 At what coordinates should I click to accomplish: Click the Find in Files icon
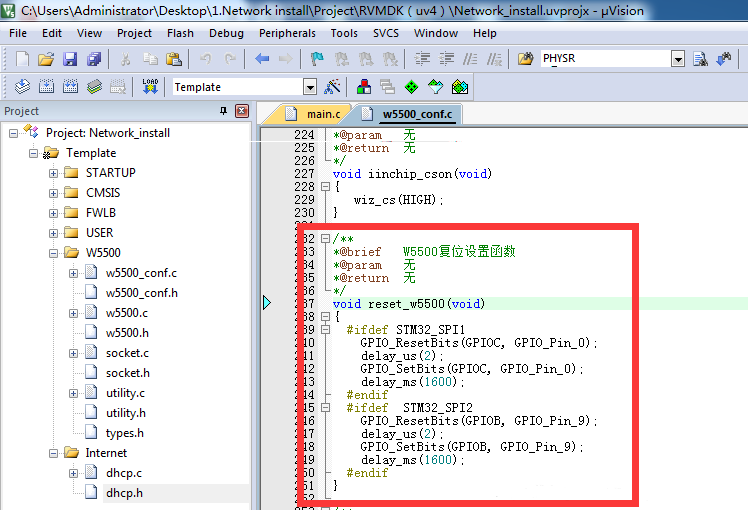tap(525, 59)
